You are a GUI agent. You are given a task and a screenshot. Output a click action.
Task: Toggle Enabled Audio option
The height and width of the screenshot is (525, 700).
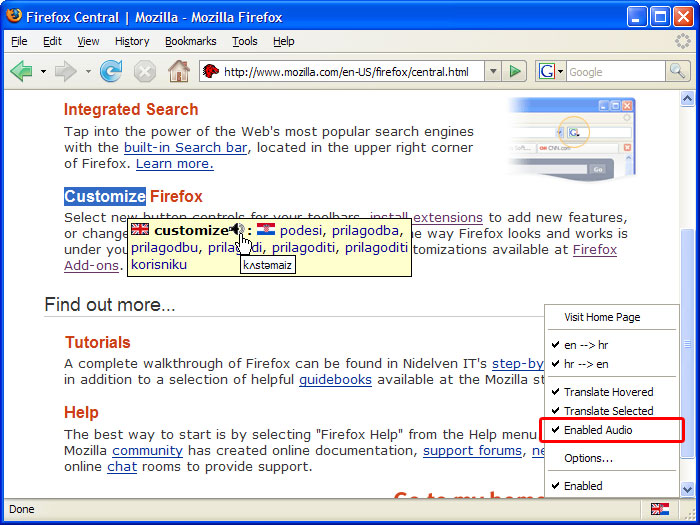point(612,430)
